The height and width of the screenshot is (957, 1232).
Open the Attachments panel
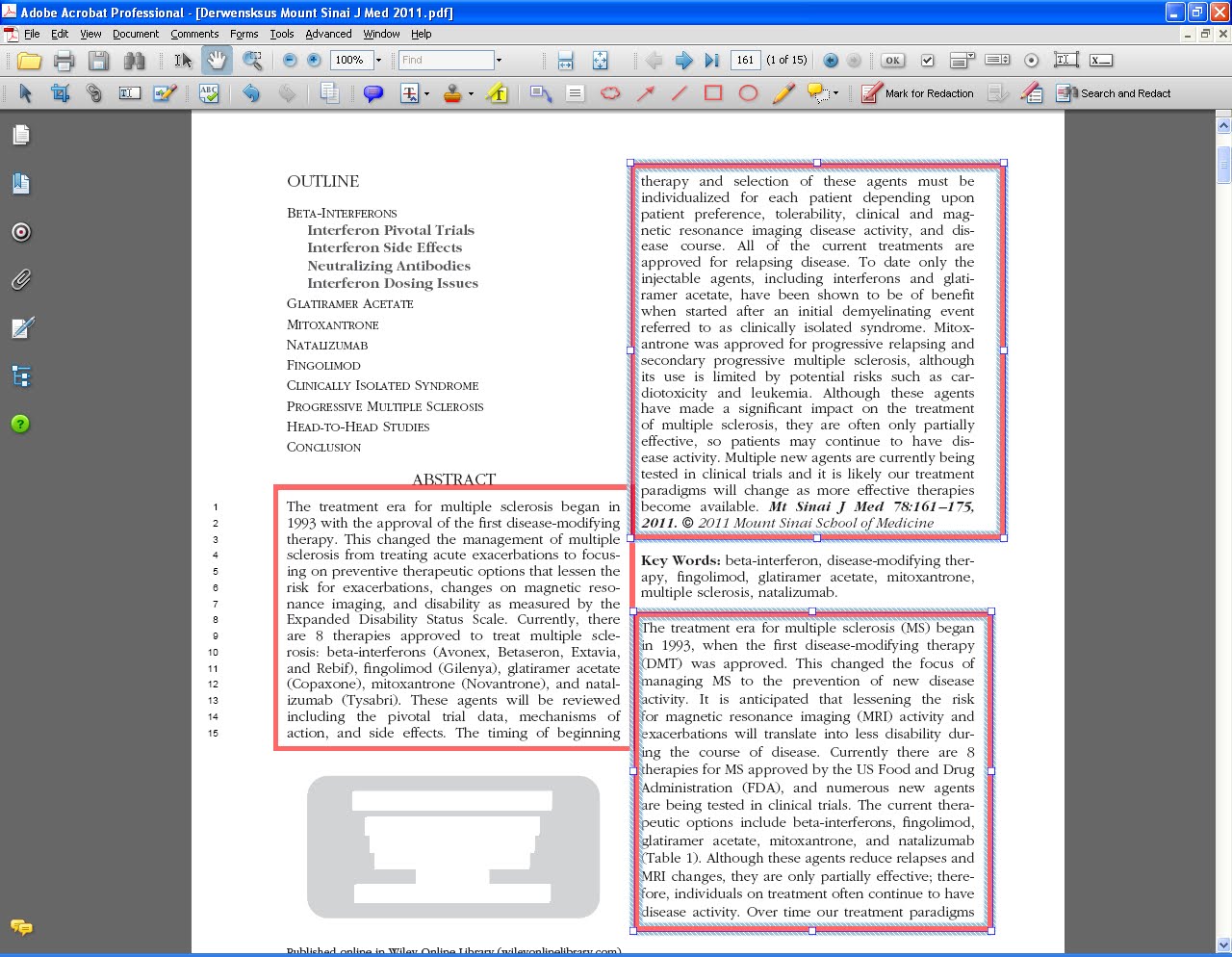(19, 279)
